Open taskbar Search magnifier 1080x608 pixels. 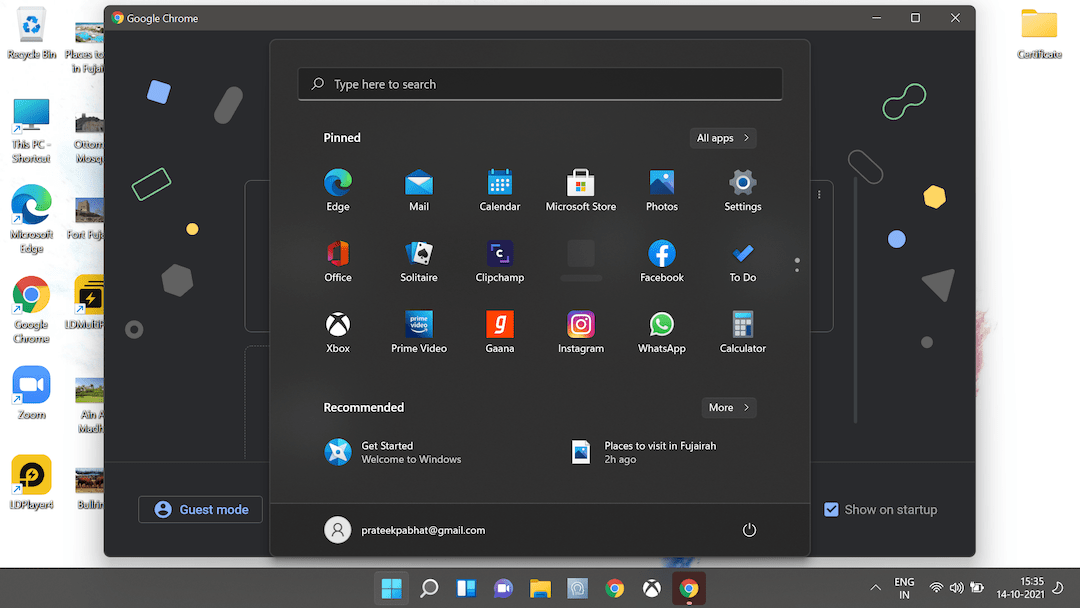429,589
